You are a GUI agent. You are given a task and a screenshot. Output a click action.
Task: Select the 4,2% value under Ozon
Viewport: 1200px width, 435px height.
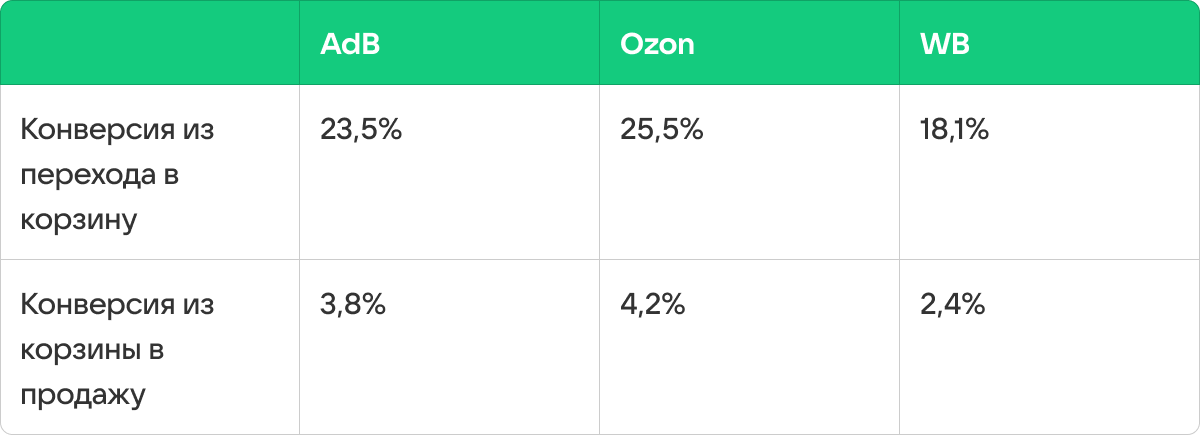[x=652, y=304]
